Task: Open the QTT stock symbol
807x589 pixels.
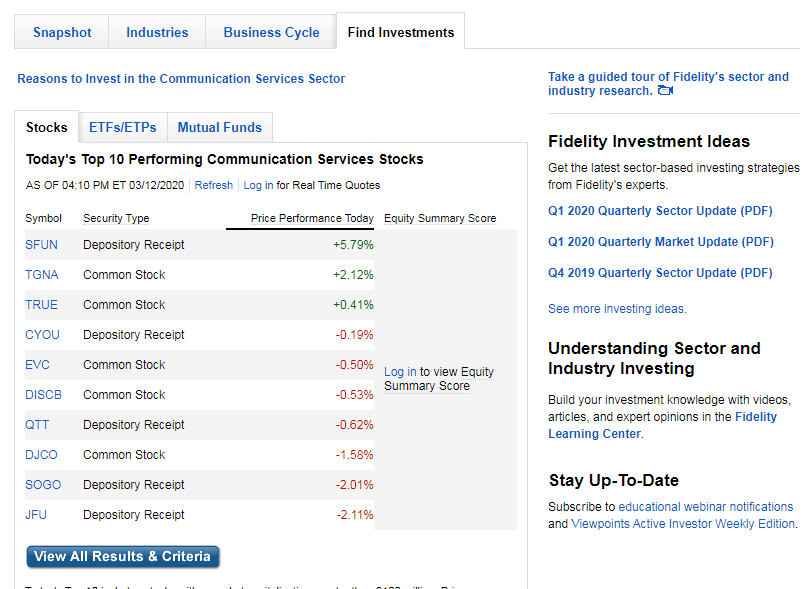Action: tap(37, 425)
